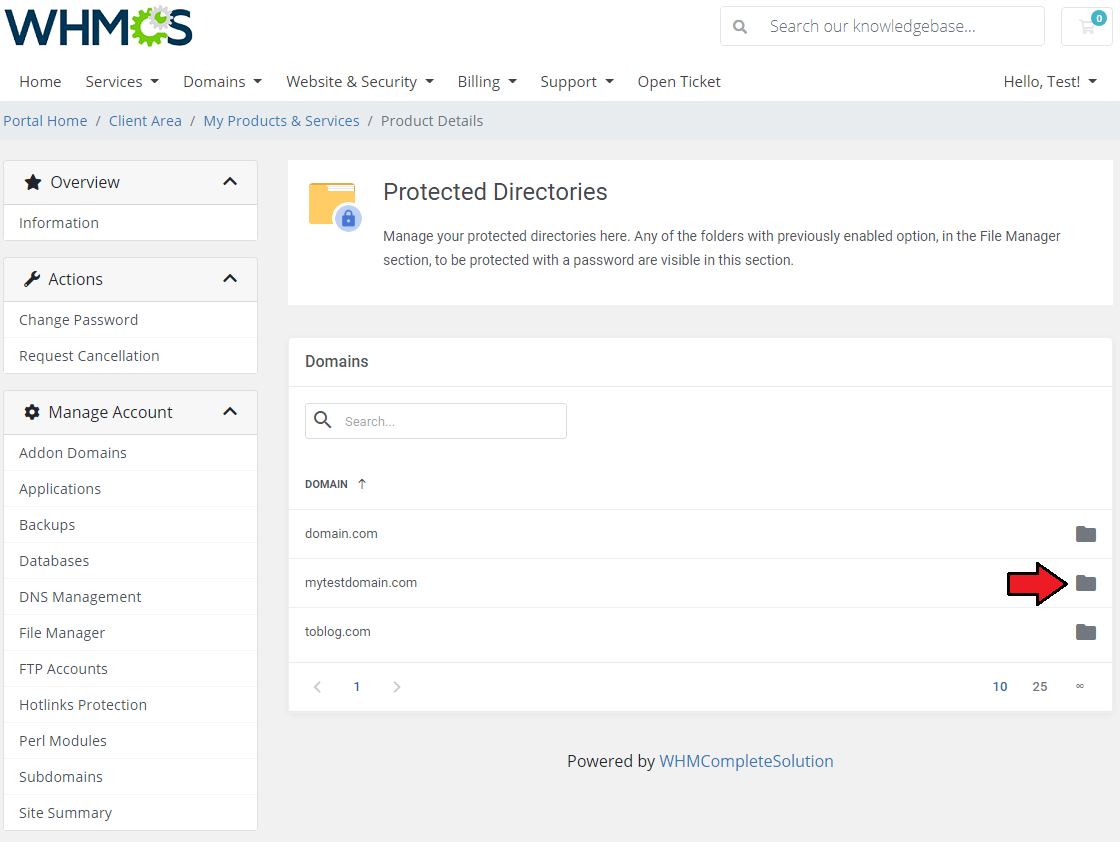The image size is (1120, 842).
Task: Open folder icon for mytestdomain.com
Action: [x=1086, y=583]
